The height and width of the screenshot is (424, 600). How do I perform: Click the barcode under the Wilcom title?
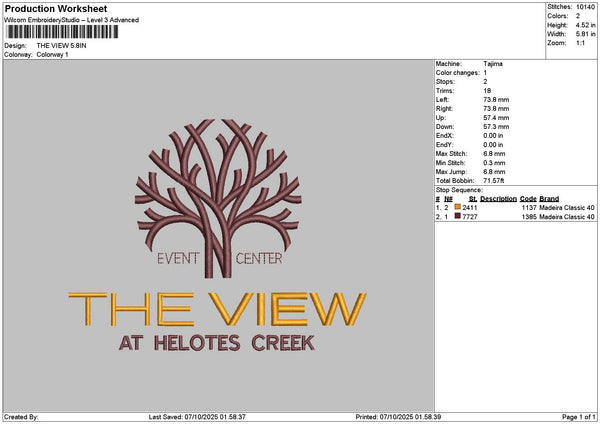[63, 32]
